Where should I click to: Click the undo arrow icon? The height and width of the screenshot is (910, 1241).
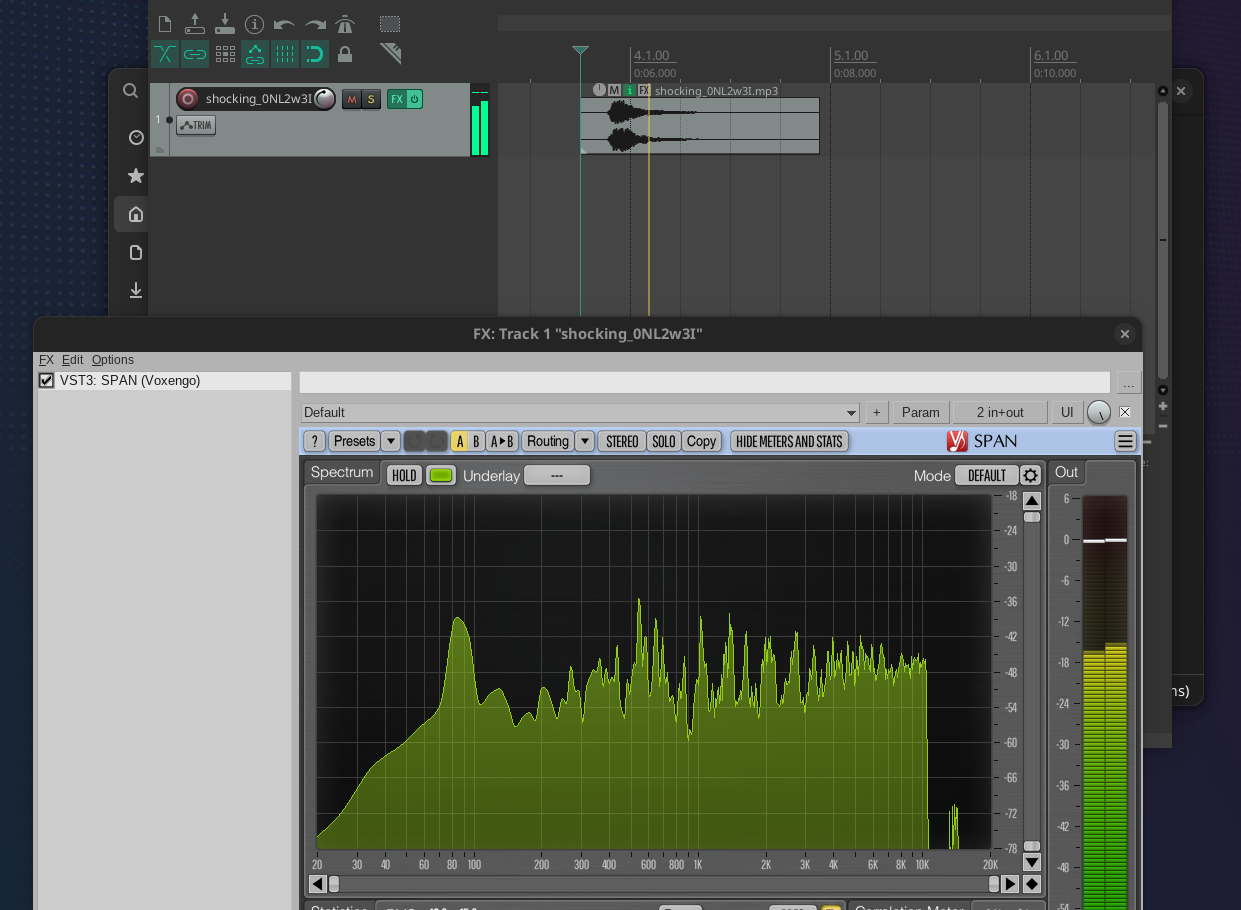point(284,24)
